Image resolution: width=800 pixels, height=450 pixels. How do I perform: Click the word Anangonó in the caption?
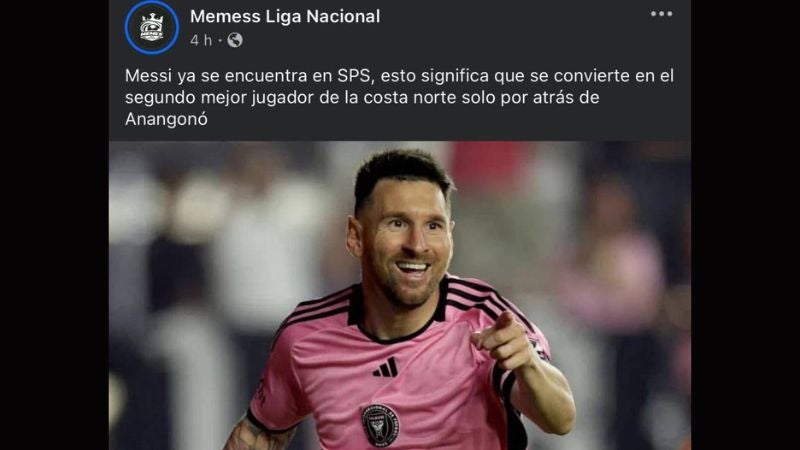pos(166,119)
